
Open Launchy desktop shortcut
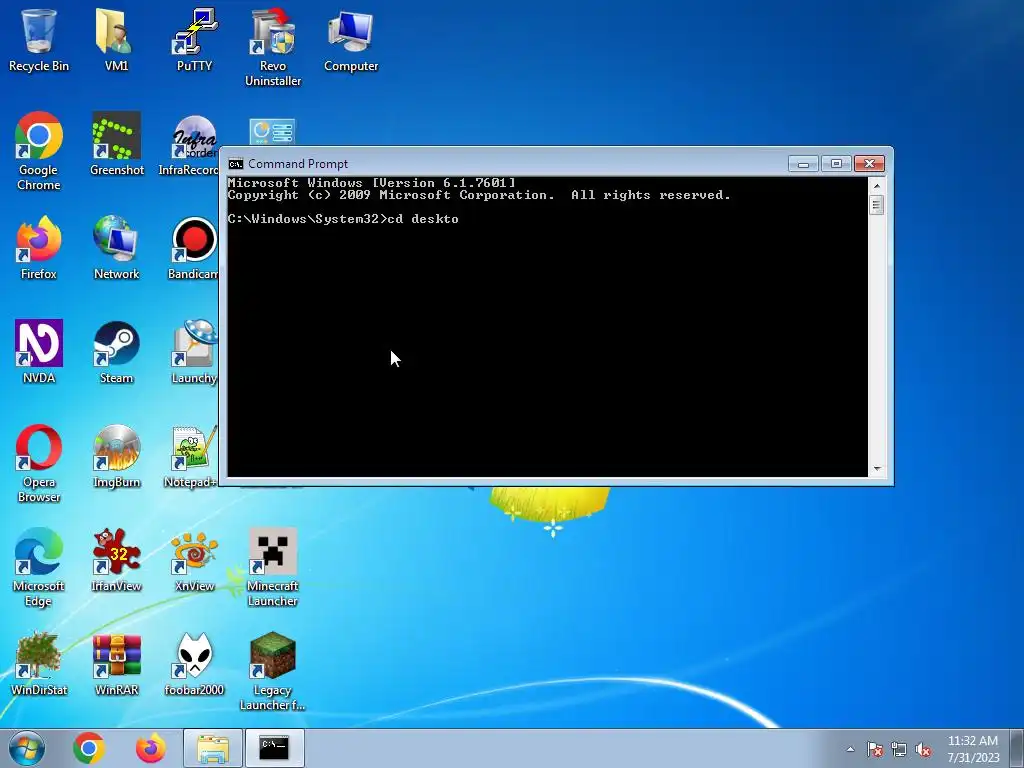(x=194, y=351)
